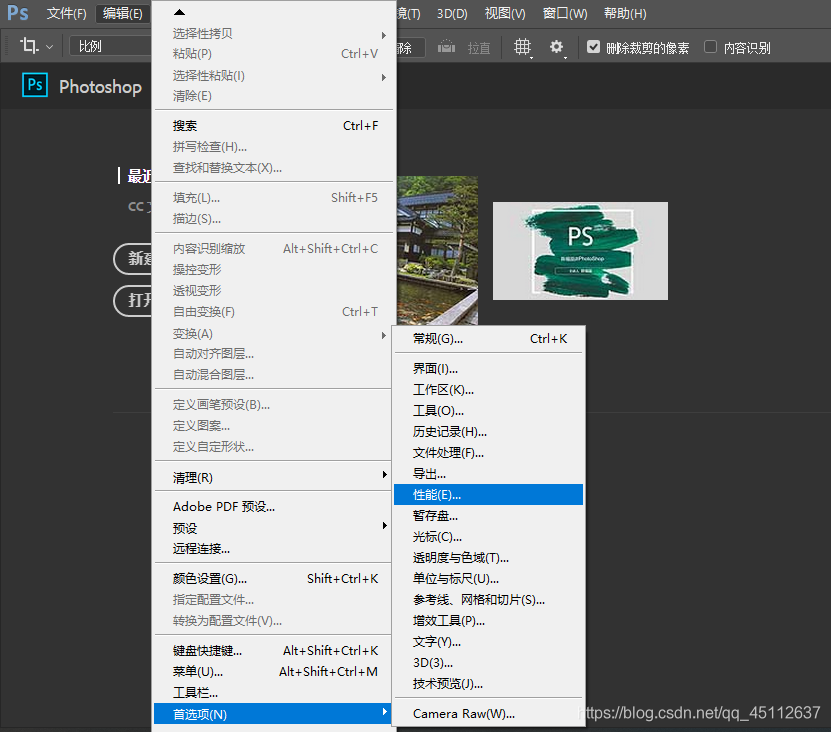This screenshot has width=831, height=732.
Task: Choose 常规(G)... preferences
Action: [x=489, y=339]
